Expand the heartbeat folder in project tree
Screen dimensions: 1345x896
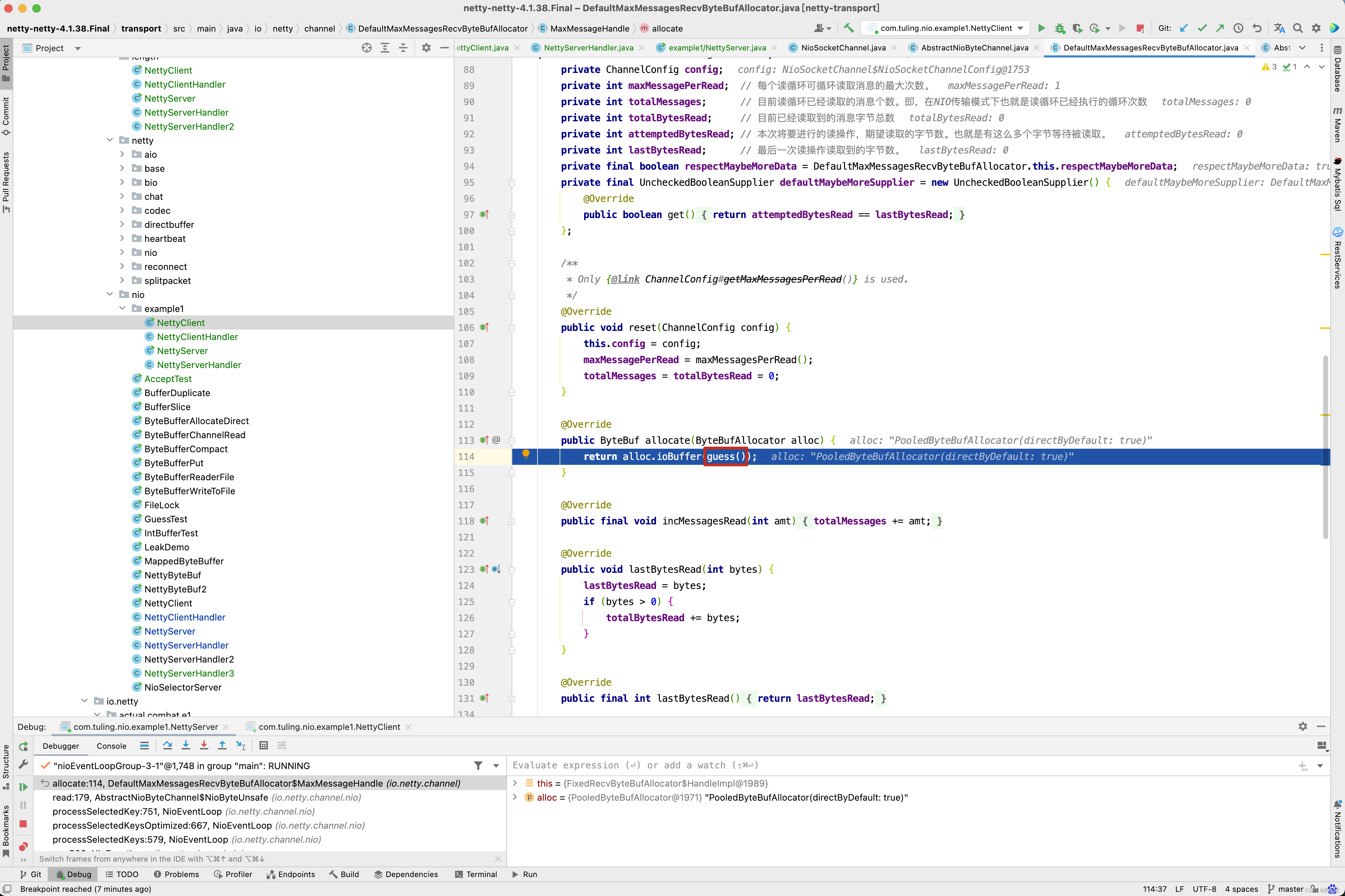coord(122,238)
